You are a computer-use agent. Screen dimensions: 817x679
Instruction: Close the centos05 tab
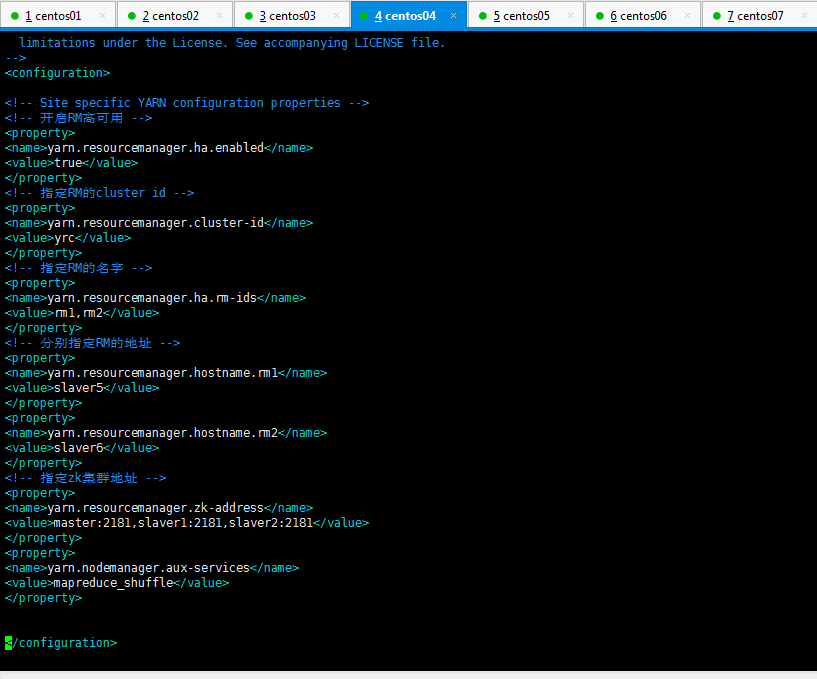tap(570, 16)
